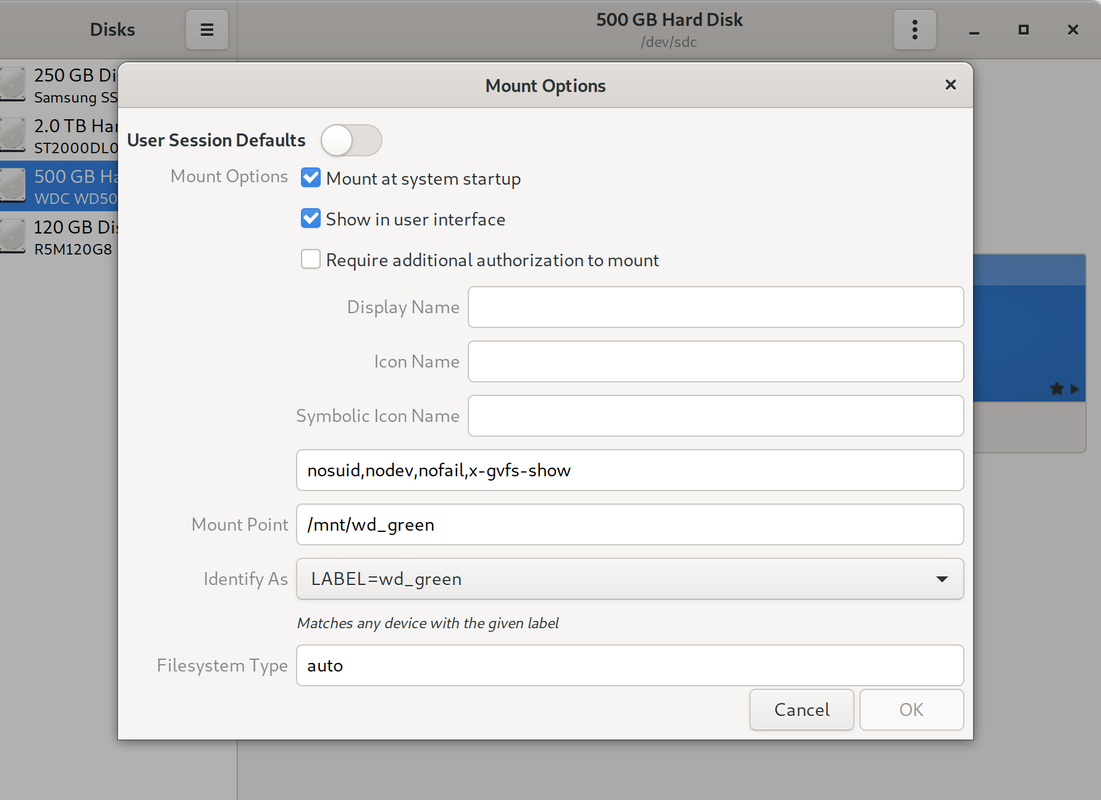Image resolution: width=1101 pixels, height=800 pixels.
Task: Toggle User Session Defaults switch
Action: point(351,140)
